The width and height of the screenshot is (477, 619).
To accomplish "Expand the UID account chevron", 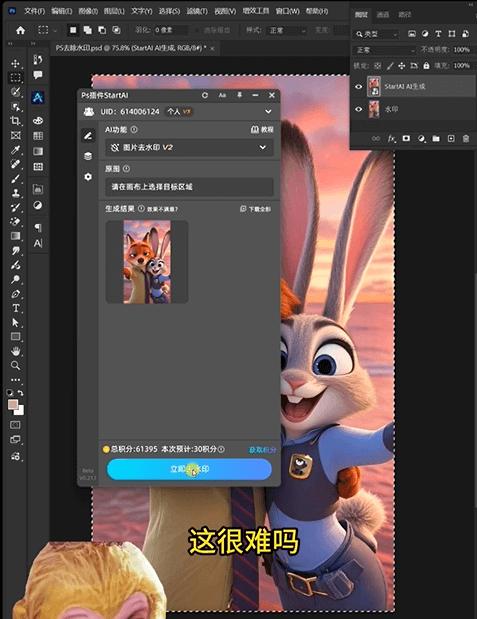I will tap(269, 112).
